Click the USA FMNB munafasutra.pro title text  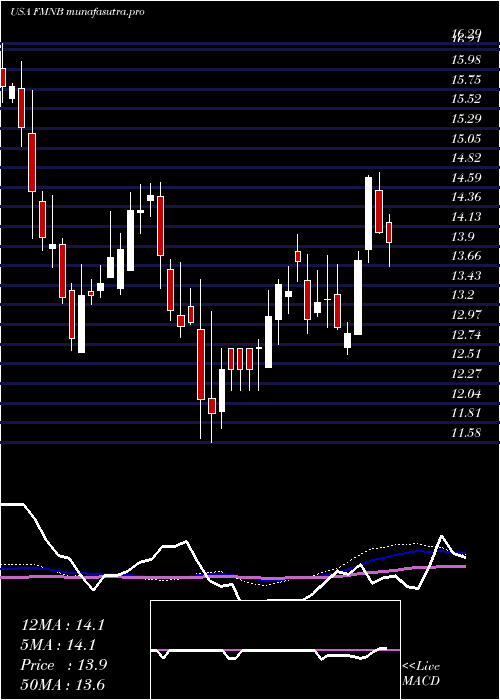coord(77,12)
